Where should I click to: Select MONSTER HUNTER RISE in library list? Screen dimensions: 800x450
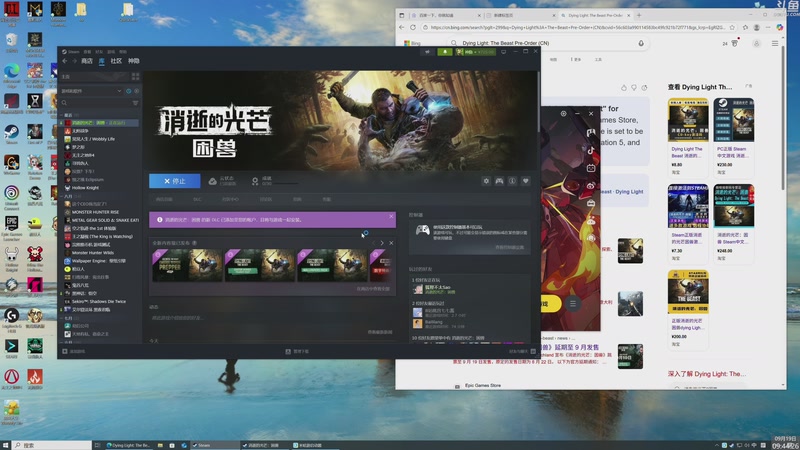coord(95,212)
